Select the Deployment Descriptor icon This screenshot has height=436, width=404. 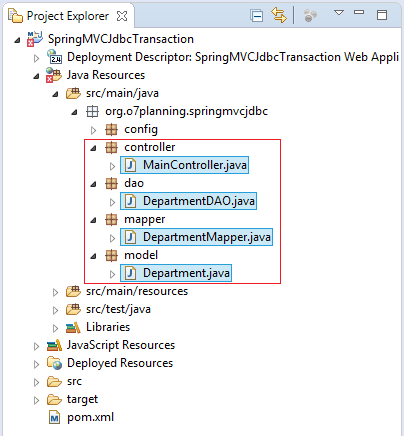(54, 57)
